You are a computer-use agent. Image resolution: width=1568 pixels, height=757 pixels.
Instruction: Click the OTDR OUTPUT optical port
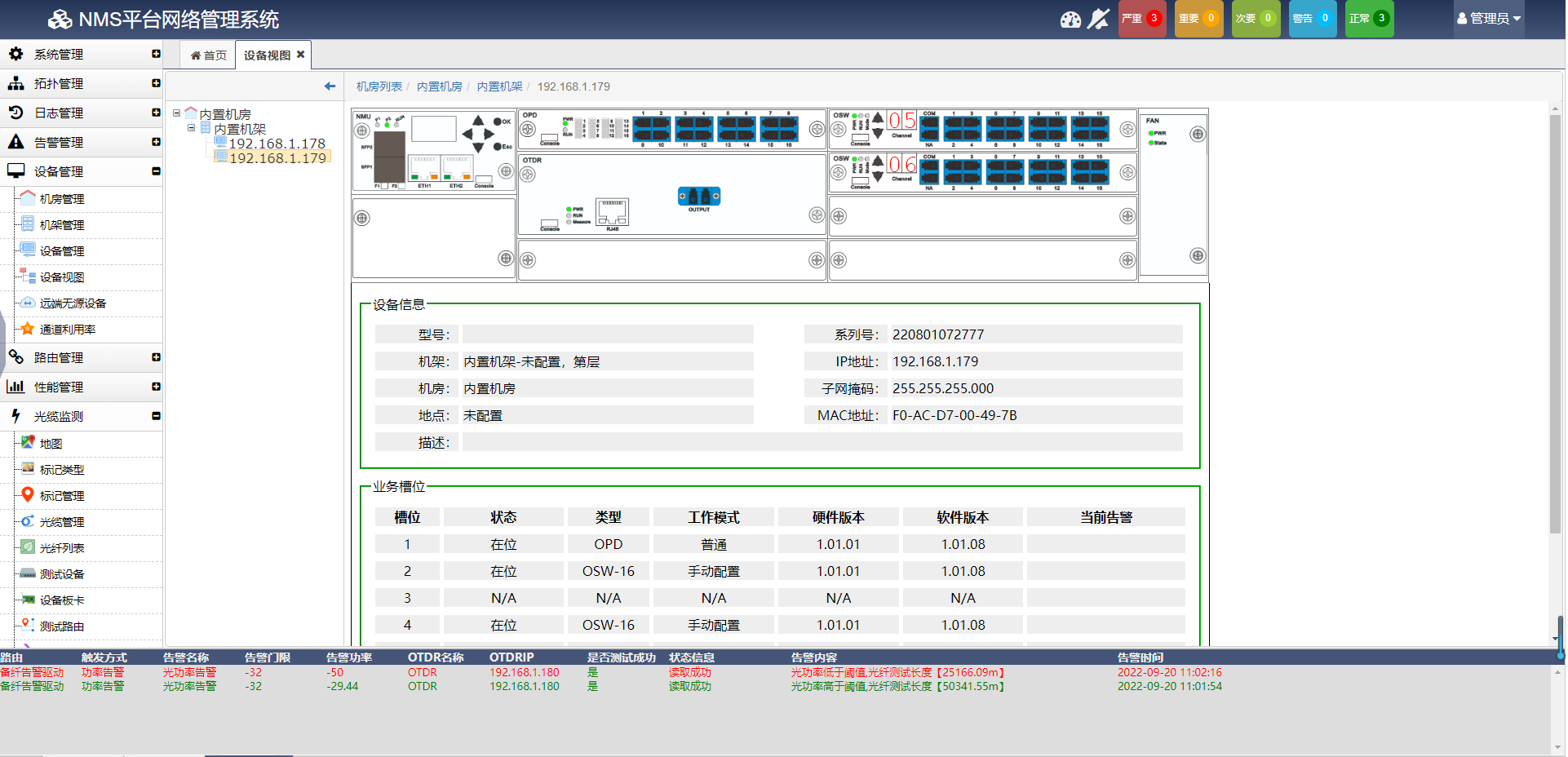[x=699, y=197]
